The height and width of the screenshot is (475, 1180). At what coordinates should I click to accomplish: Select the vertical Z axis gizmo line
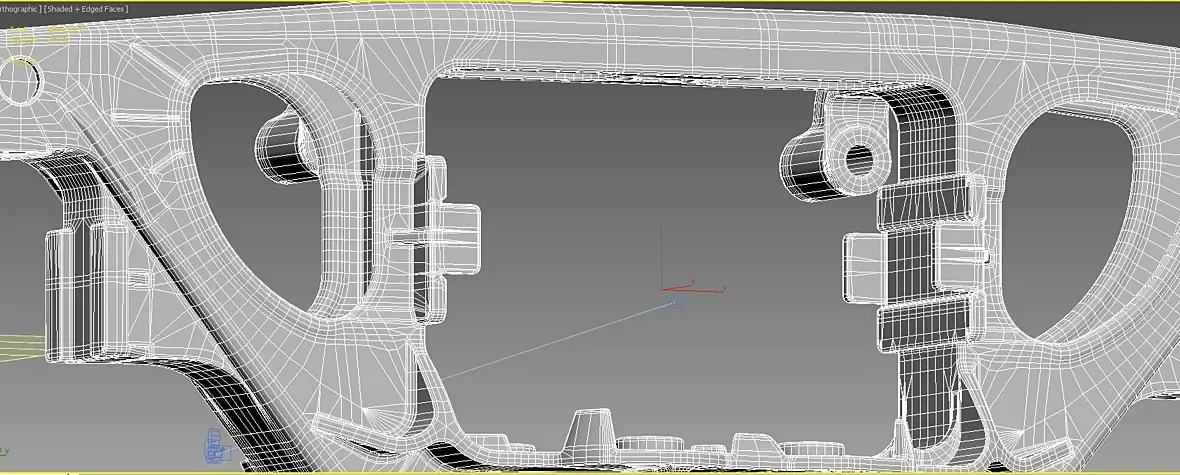(x=661, y=254)
